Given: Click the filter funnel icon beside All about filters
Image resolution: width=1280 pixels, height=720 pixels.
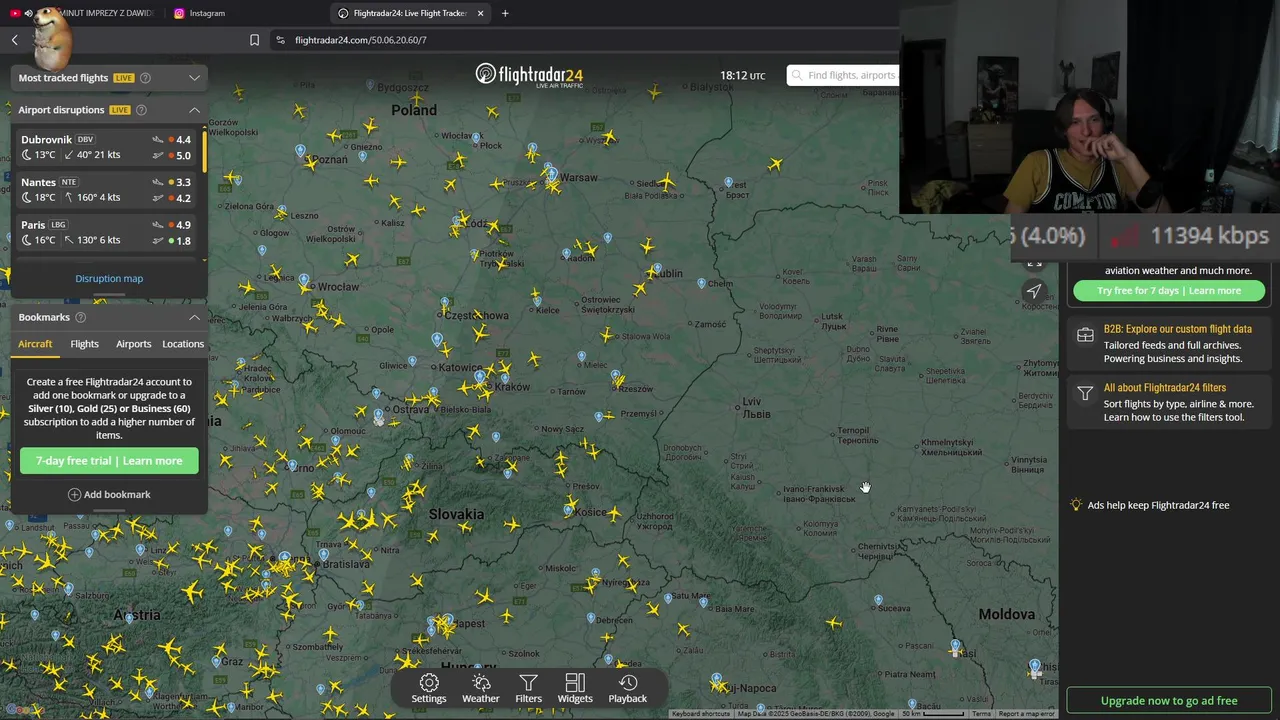Looking at the screenshot, I should pyautogui.click(x=1085, y=394).
